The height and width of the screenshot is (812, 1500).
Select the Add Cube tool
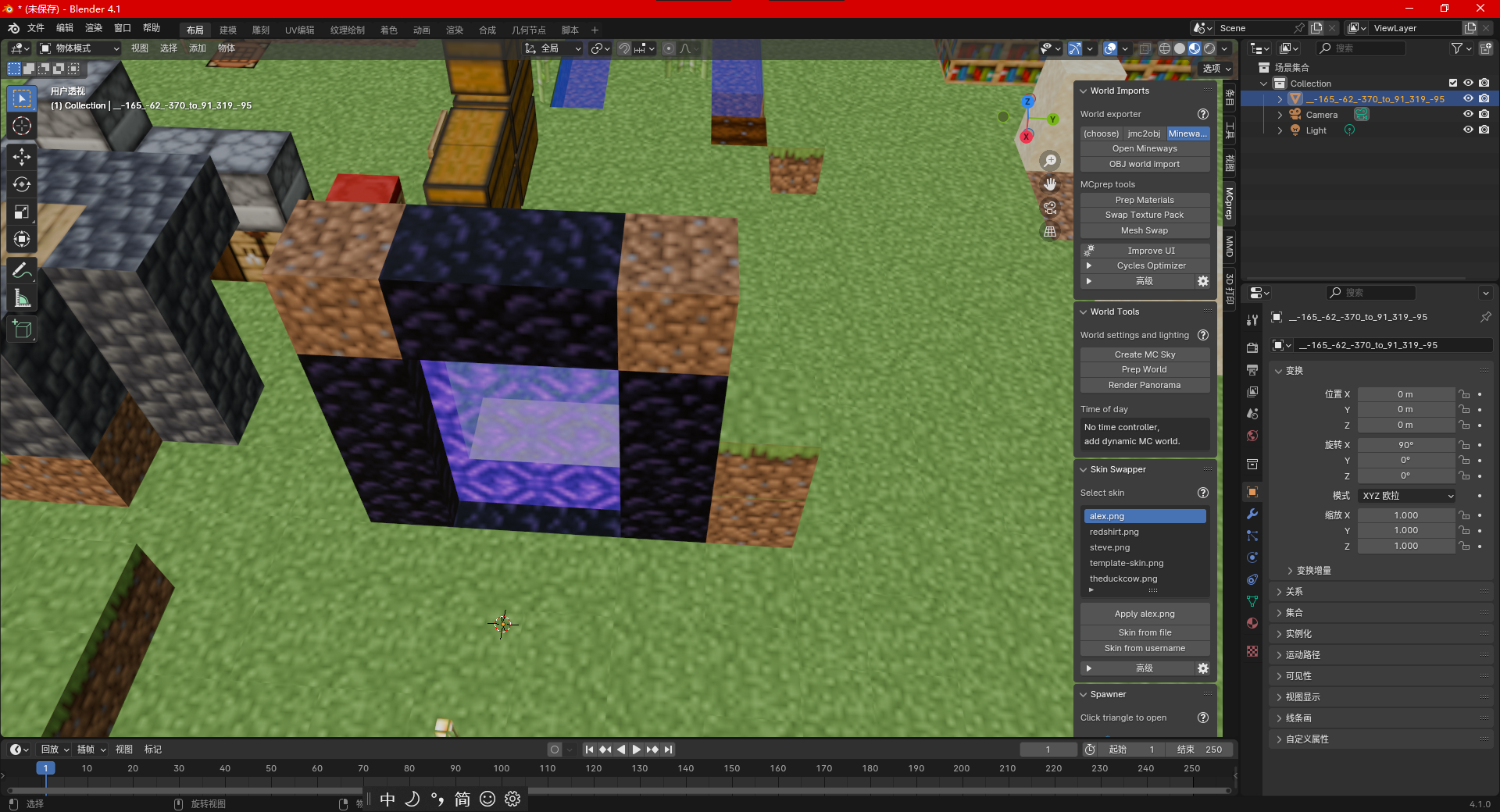point(22,329)
